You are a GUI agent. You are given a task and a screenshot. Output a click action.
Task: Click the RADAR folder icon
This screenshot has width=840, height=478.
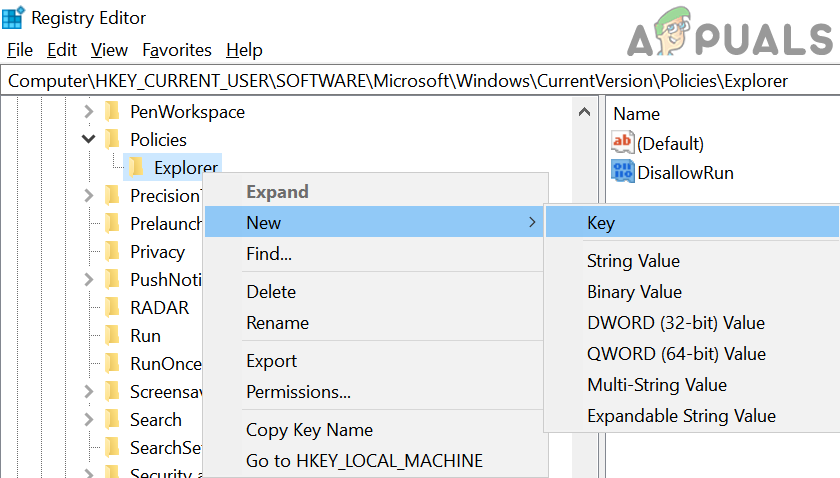tap(112, 308)
